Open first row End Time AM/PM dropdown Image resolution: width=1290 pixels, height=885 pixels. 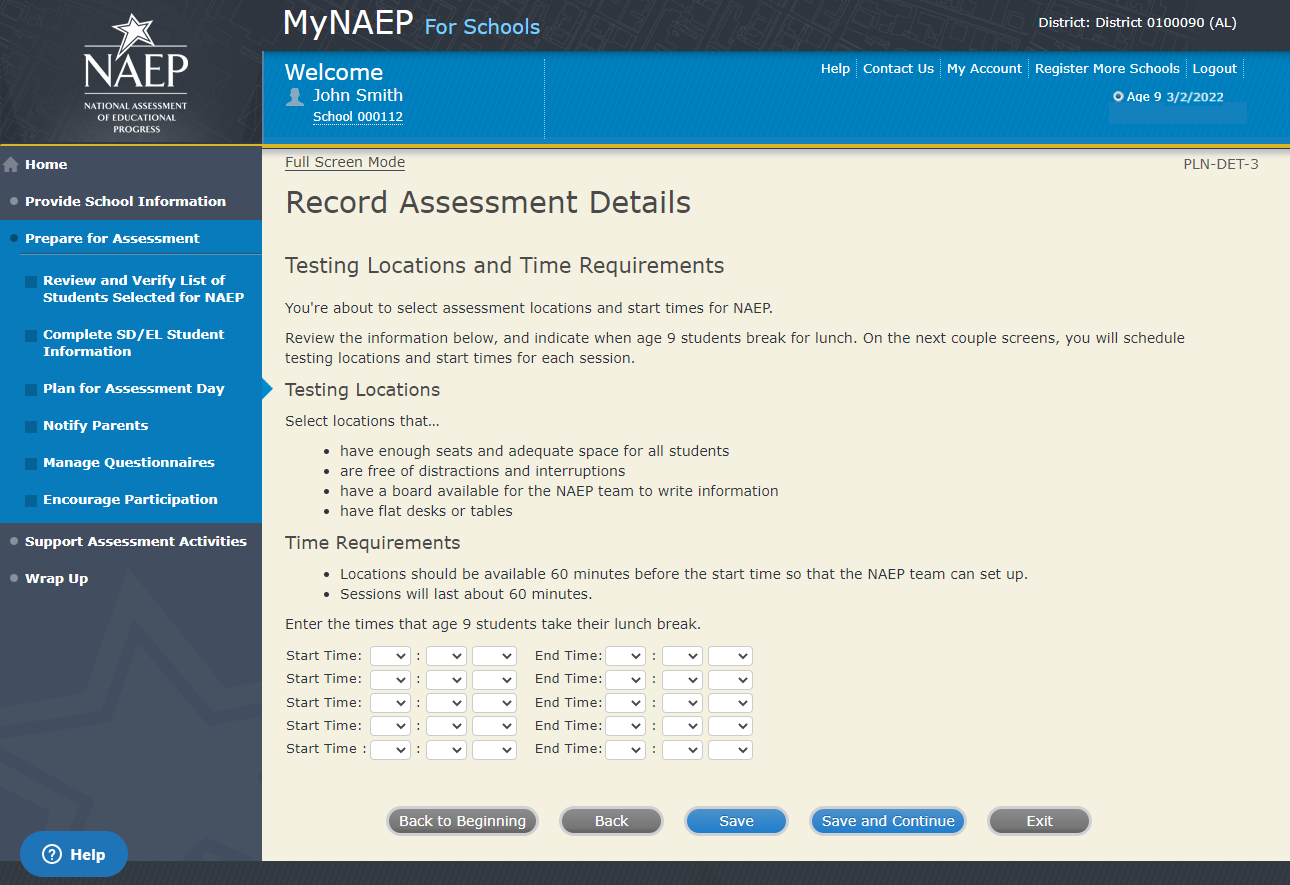[729, 656]
